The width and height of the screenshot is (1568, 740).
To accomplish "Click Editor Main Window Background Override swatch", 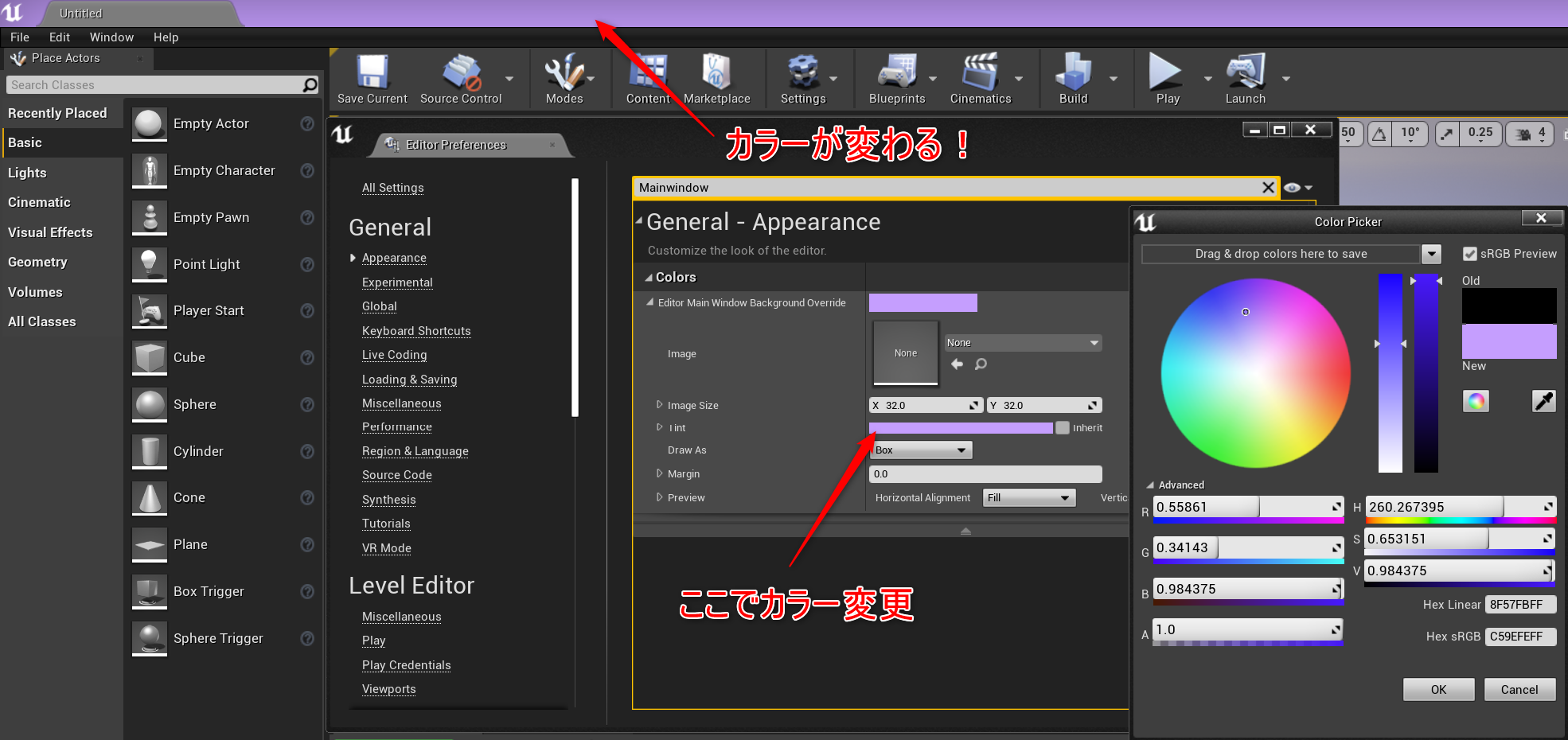I will 922,302.
